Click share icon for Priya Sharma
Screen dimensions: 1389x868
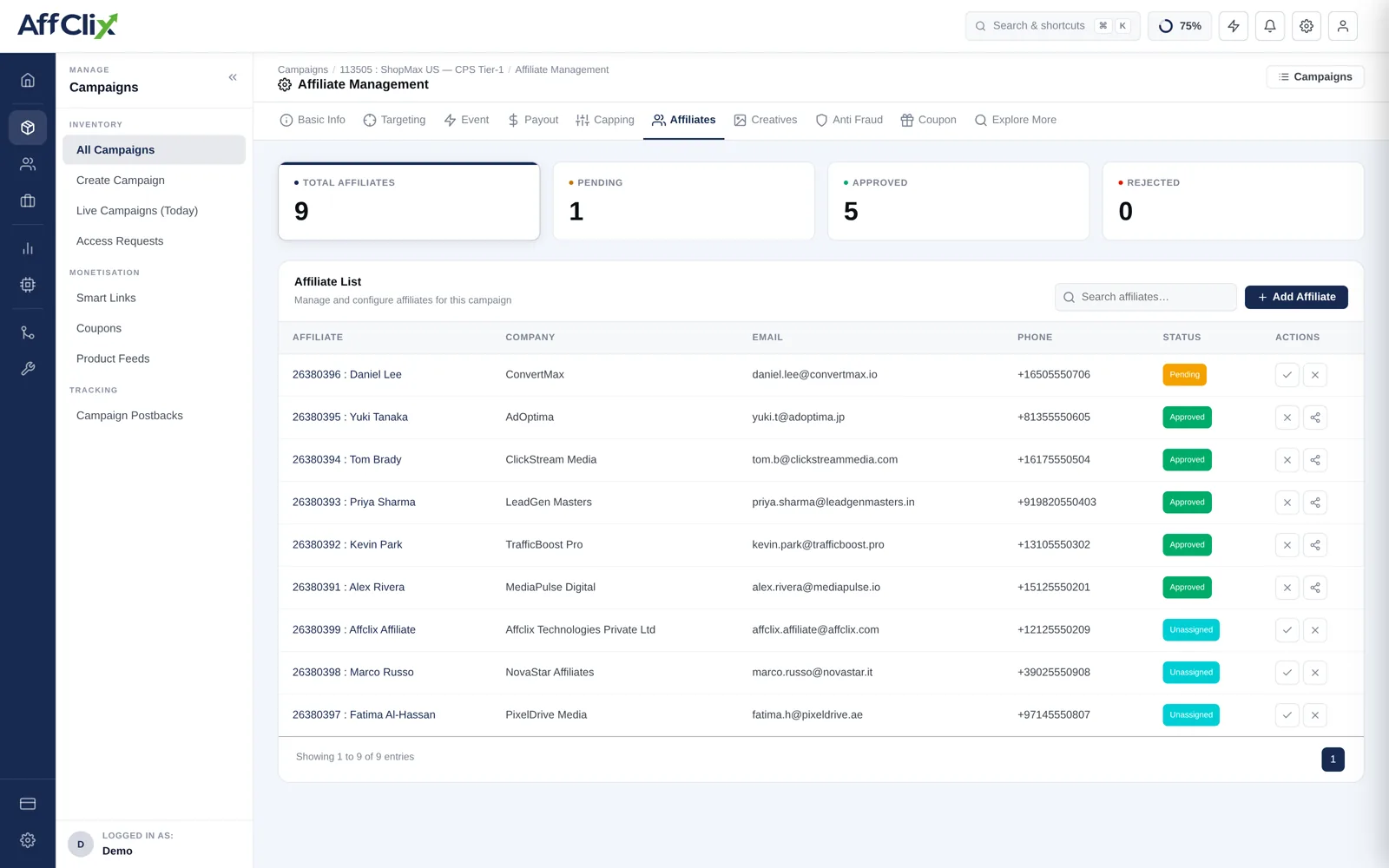coord(1315,503)
